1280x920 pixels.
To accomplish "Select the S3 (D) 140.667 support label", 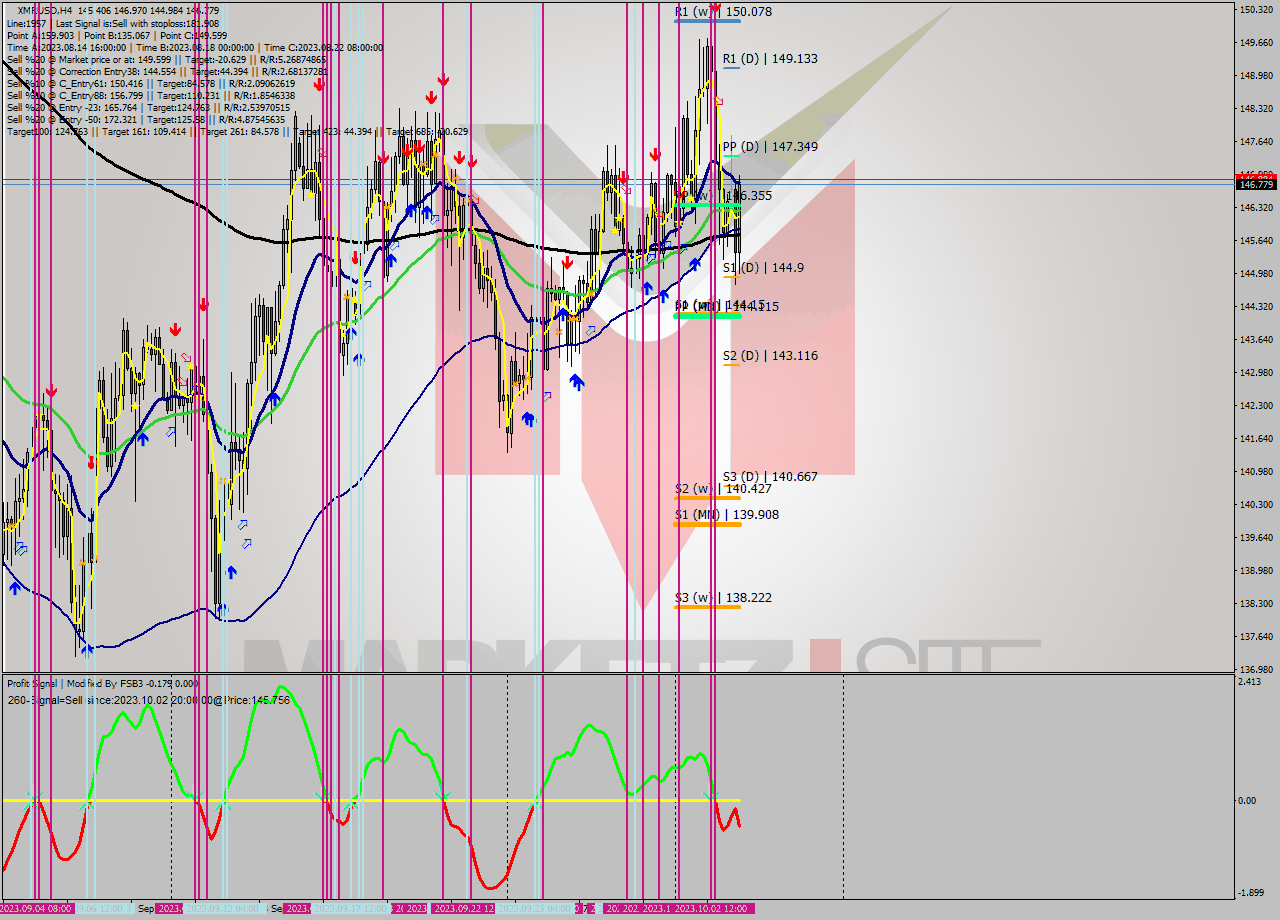I will pyautogui.click(x=770, y=477).
